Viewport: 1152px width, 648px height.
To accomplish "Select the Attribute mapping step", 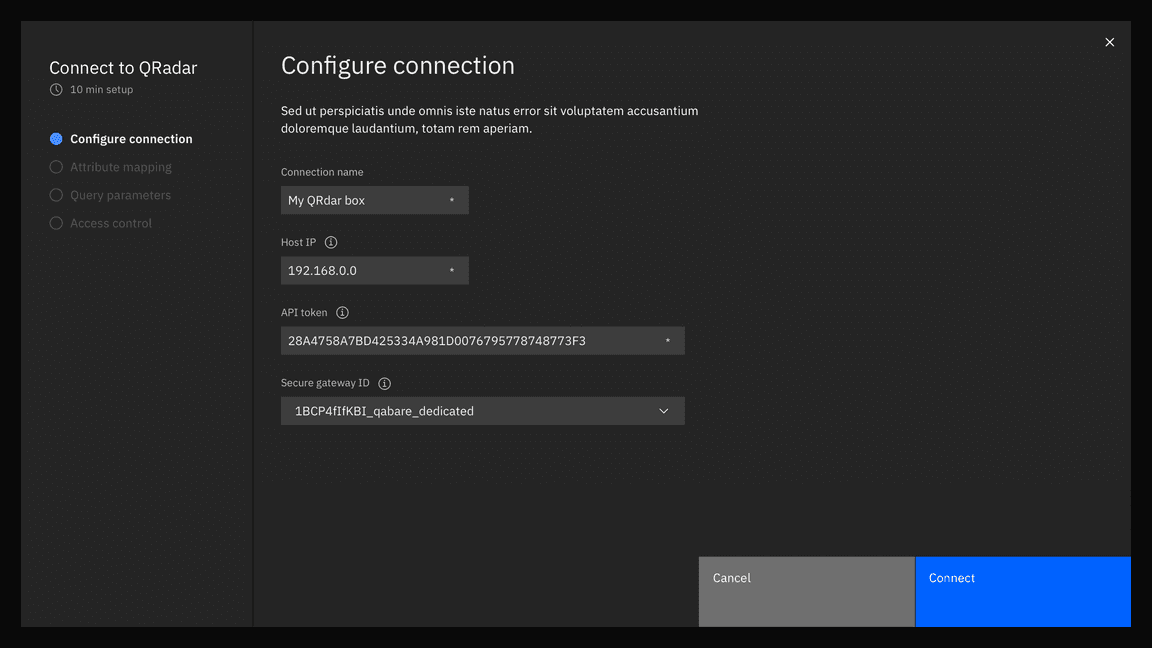I will point(120,166).
